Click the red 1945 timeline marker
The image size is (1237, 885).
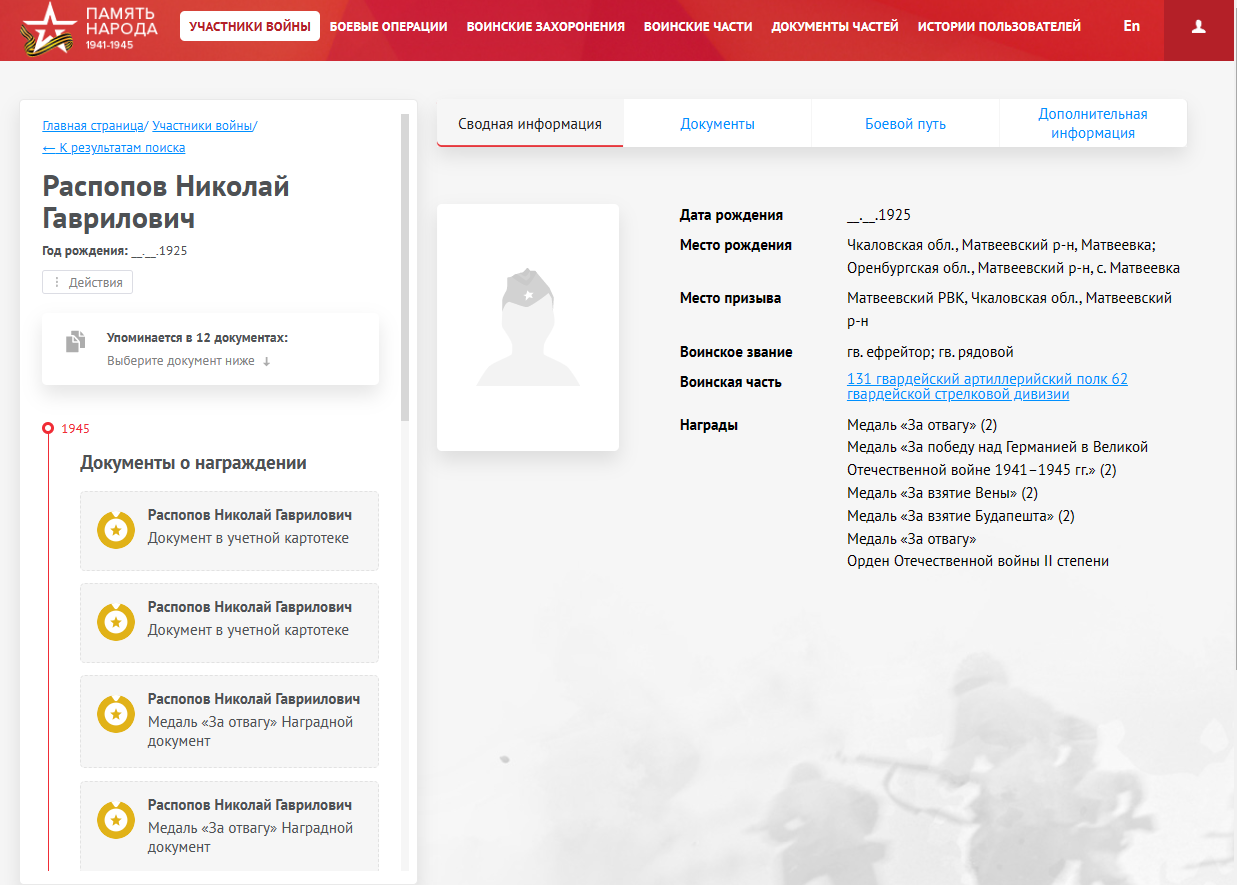(48, 428)
